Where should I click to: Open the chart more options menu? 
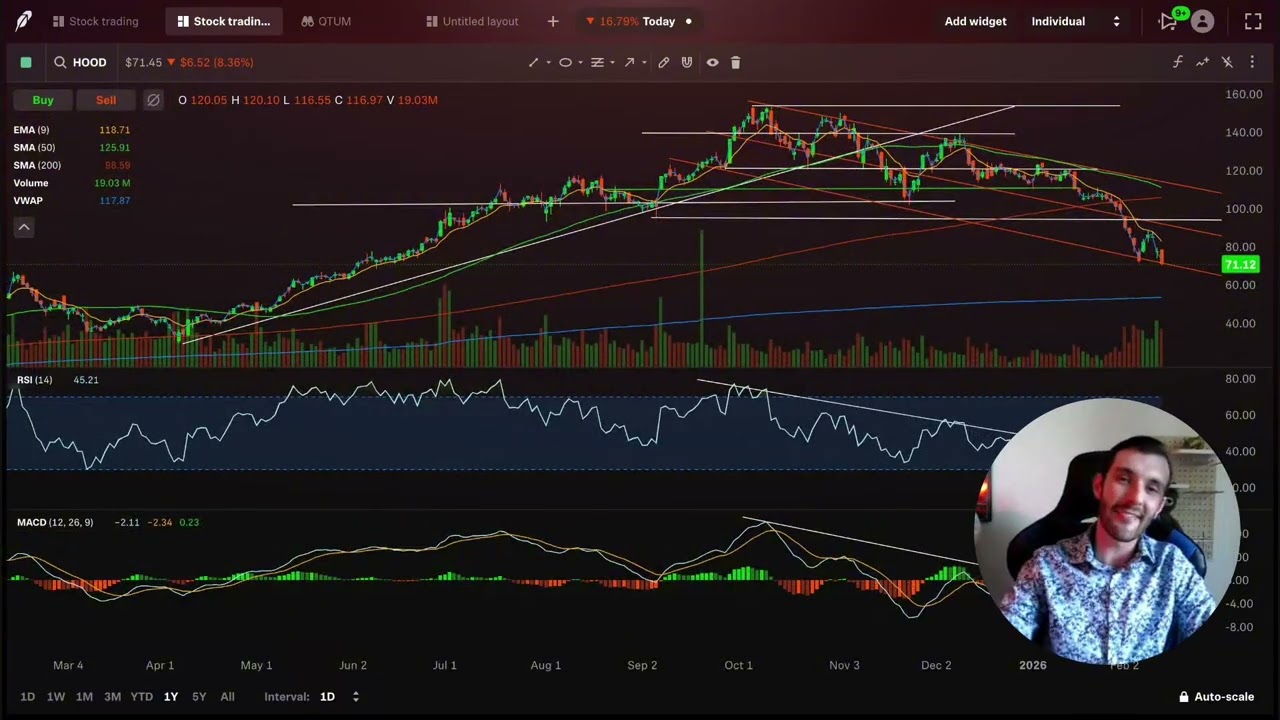tap(1252, 62)
